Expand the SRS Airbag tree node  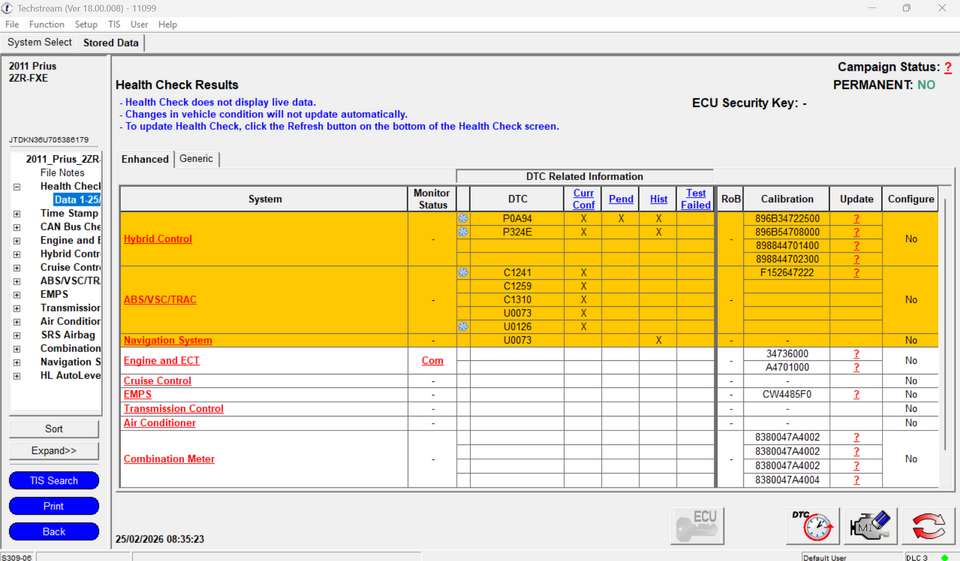[x=17, y=335]
